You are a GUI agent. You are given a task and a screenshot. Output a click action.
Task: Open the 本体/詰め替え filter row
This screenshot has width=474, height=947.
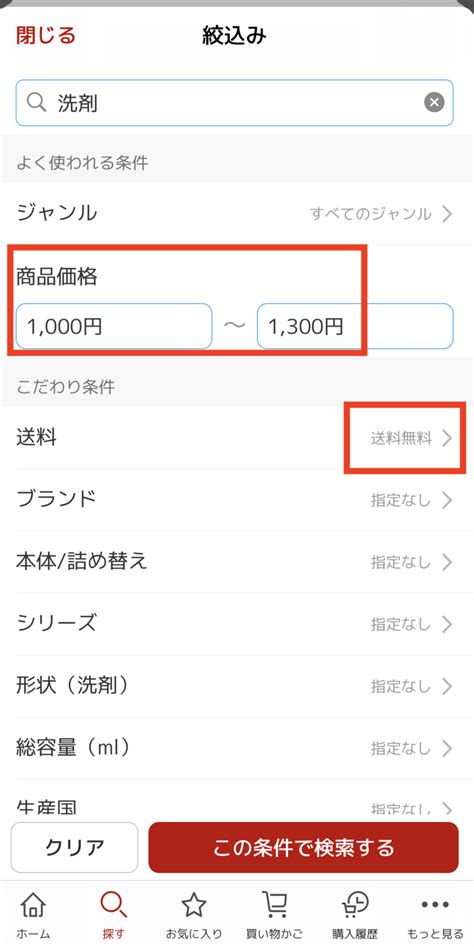(235, 562)
